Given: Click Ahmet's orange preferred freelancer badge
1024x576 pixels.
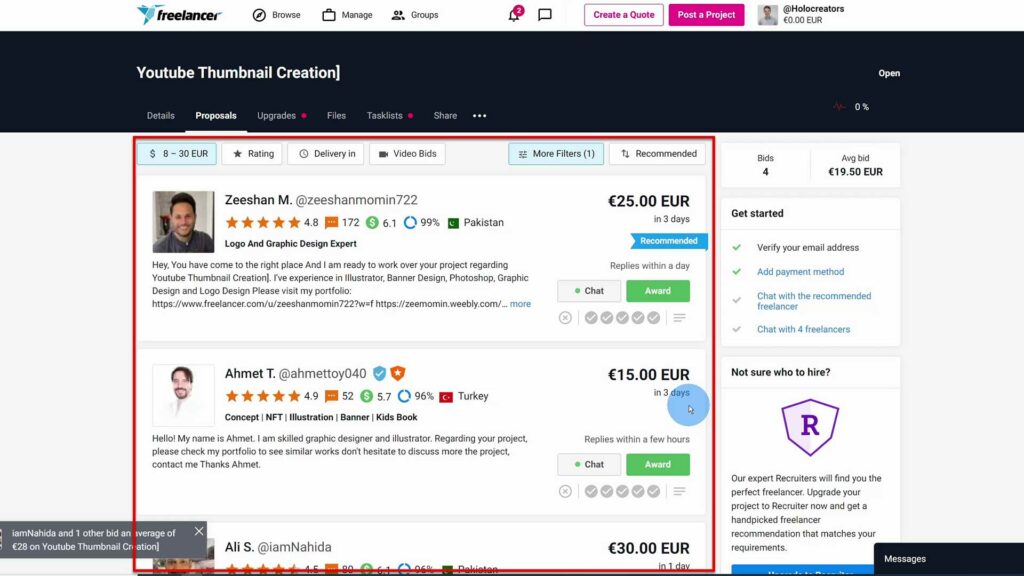Looking at the screenshot, I should 398,373.
